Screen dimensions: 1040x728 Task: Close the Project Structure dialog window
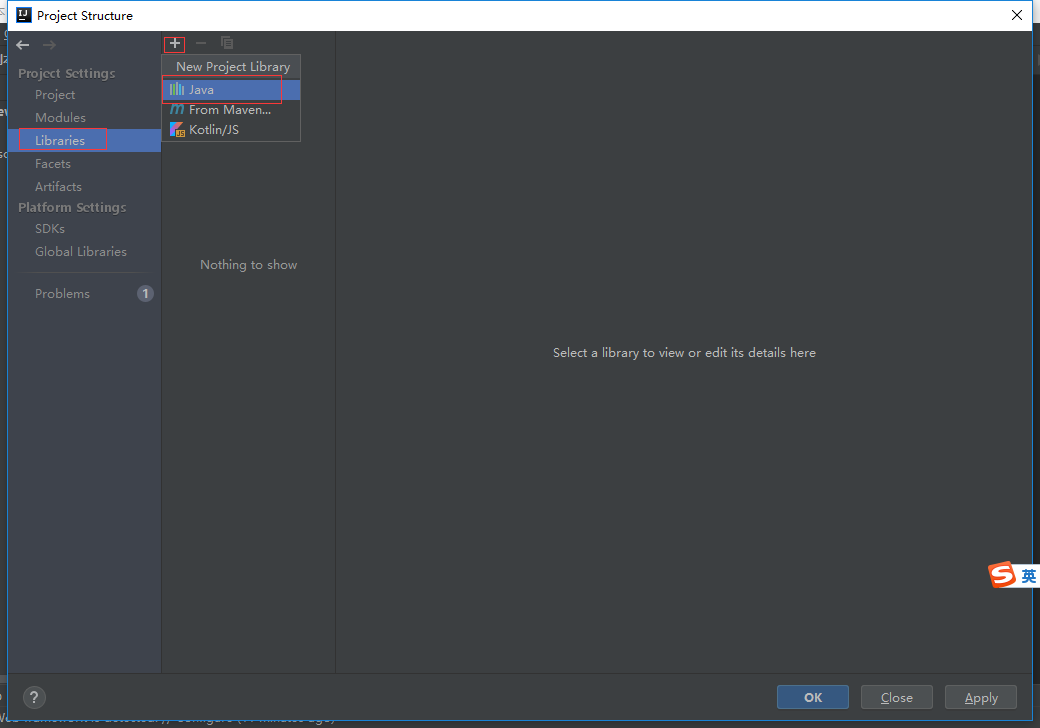coord(1017,15)
